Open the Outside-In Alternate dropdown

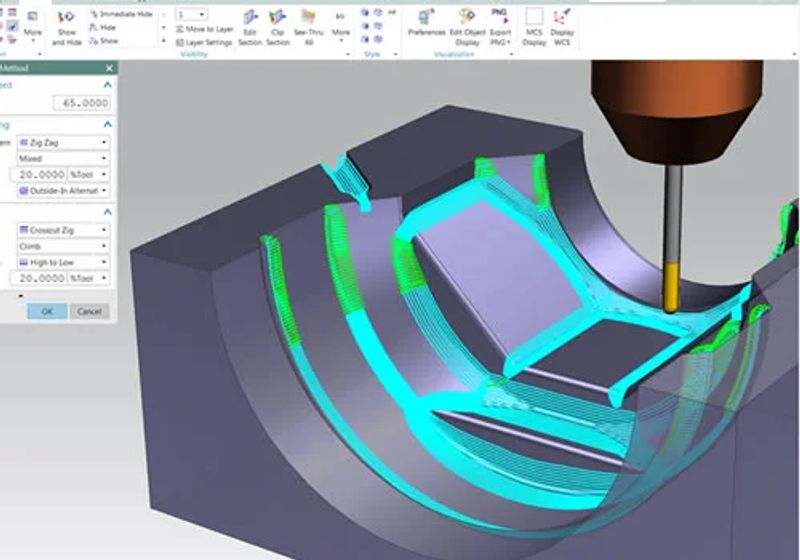tap(63, 191)
